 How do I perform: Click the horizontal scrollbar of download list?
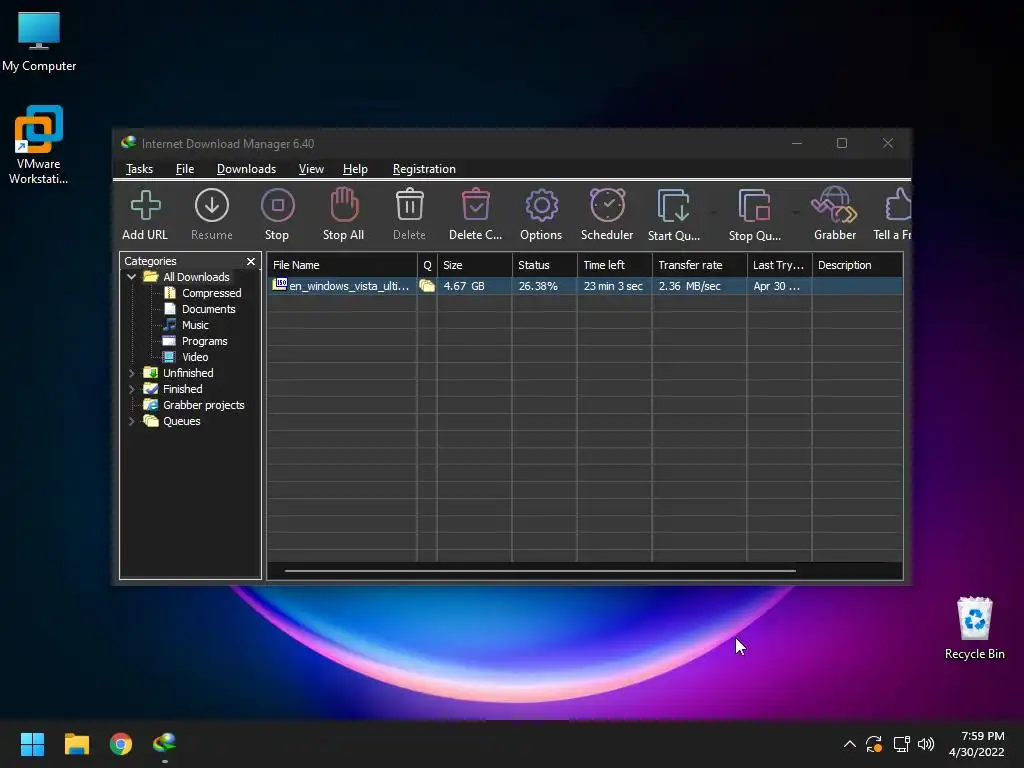tap(540, 571)
